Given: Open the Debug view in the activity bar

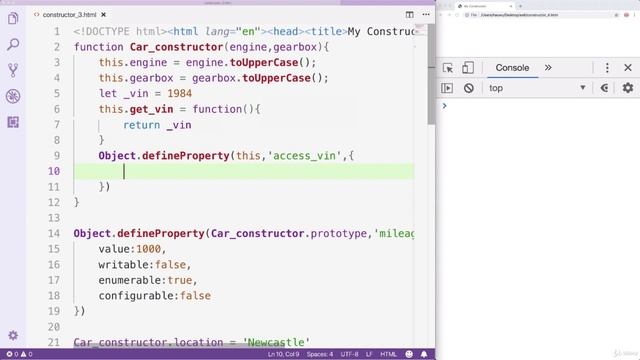Looking at the screenshot, I should (13, 96).
